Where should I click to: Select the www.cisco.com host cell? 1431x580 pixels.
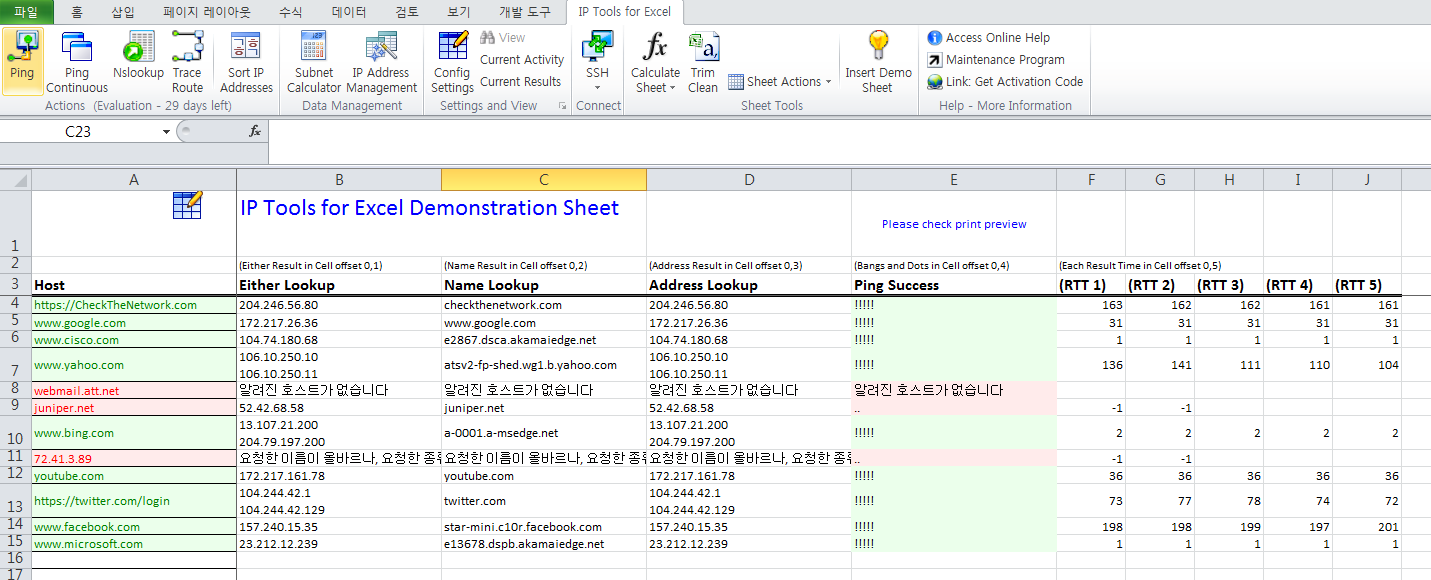point(134,340)
